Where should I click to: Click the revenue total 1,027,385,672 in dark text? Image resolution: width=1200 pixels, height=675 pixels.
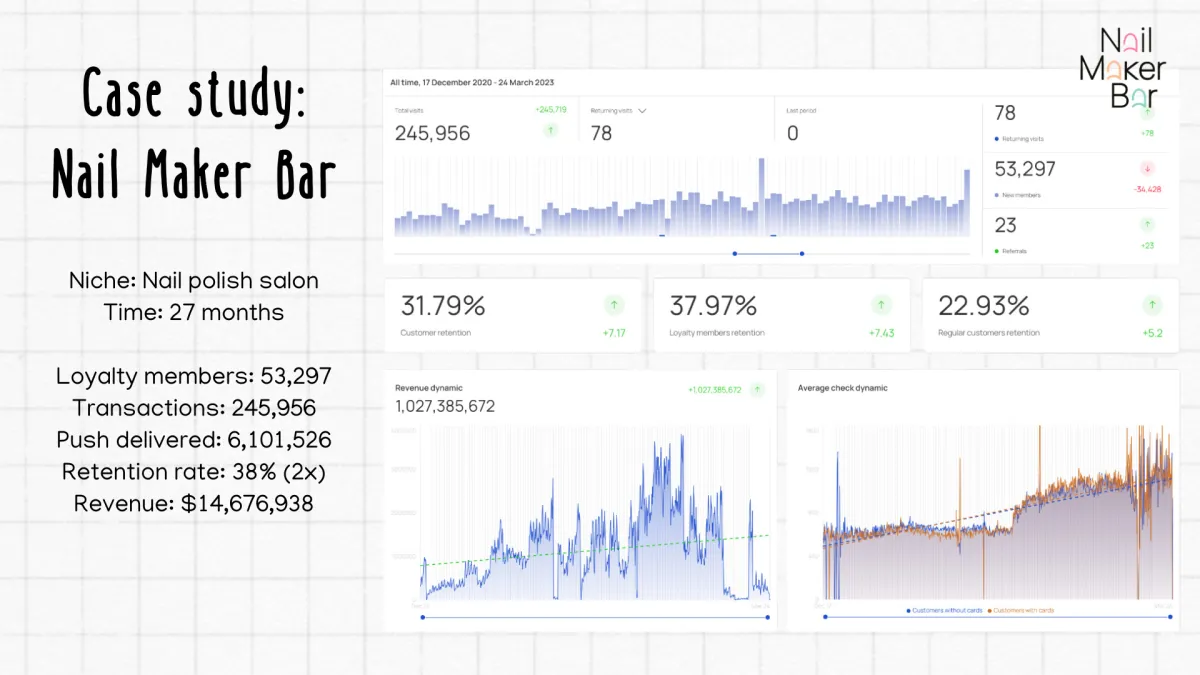445,407
